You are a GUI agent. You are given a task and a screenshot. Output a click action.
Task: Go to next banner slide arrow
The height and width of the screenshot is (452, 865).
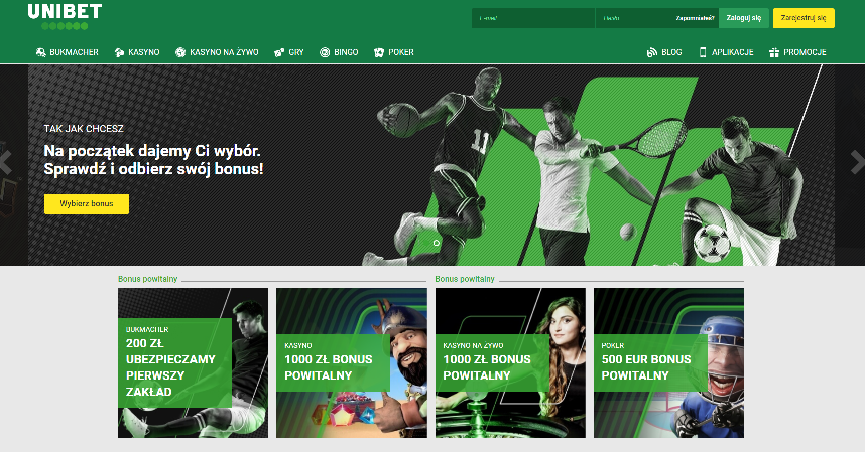point(858,163)
